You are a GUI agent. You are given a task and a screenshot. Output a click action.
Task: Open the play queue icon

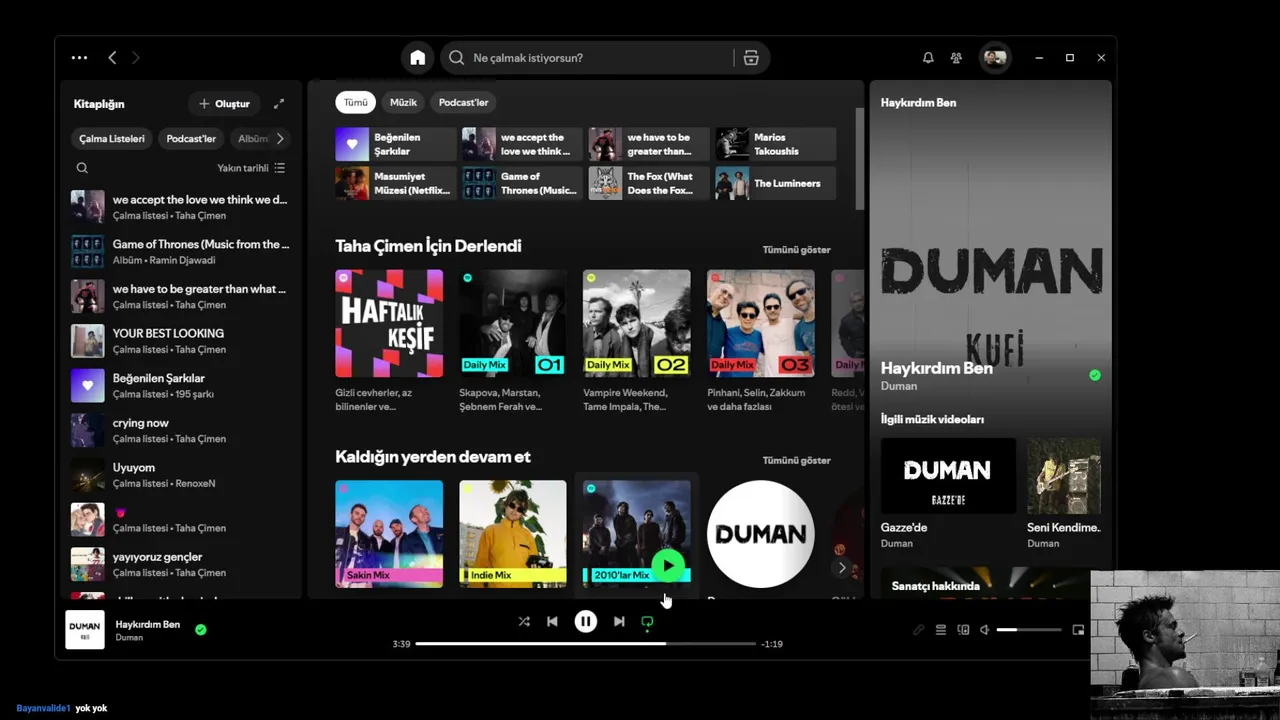(x=940, y=630)
